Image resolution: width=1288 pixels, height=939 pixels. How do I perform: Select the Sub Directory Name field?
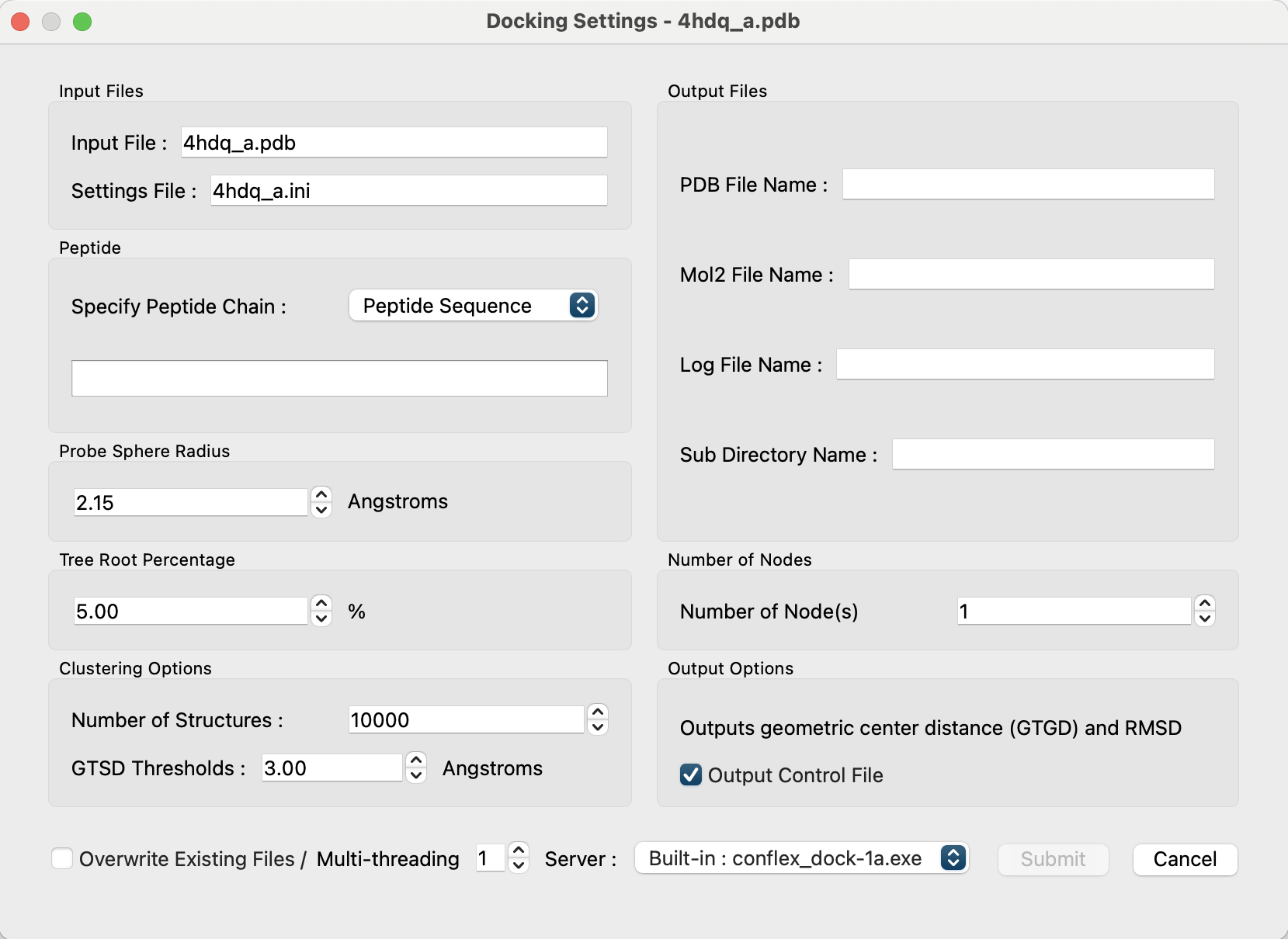pyautogui.click(x=1052, y=455)
